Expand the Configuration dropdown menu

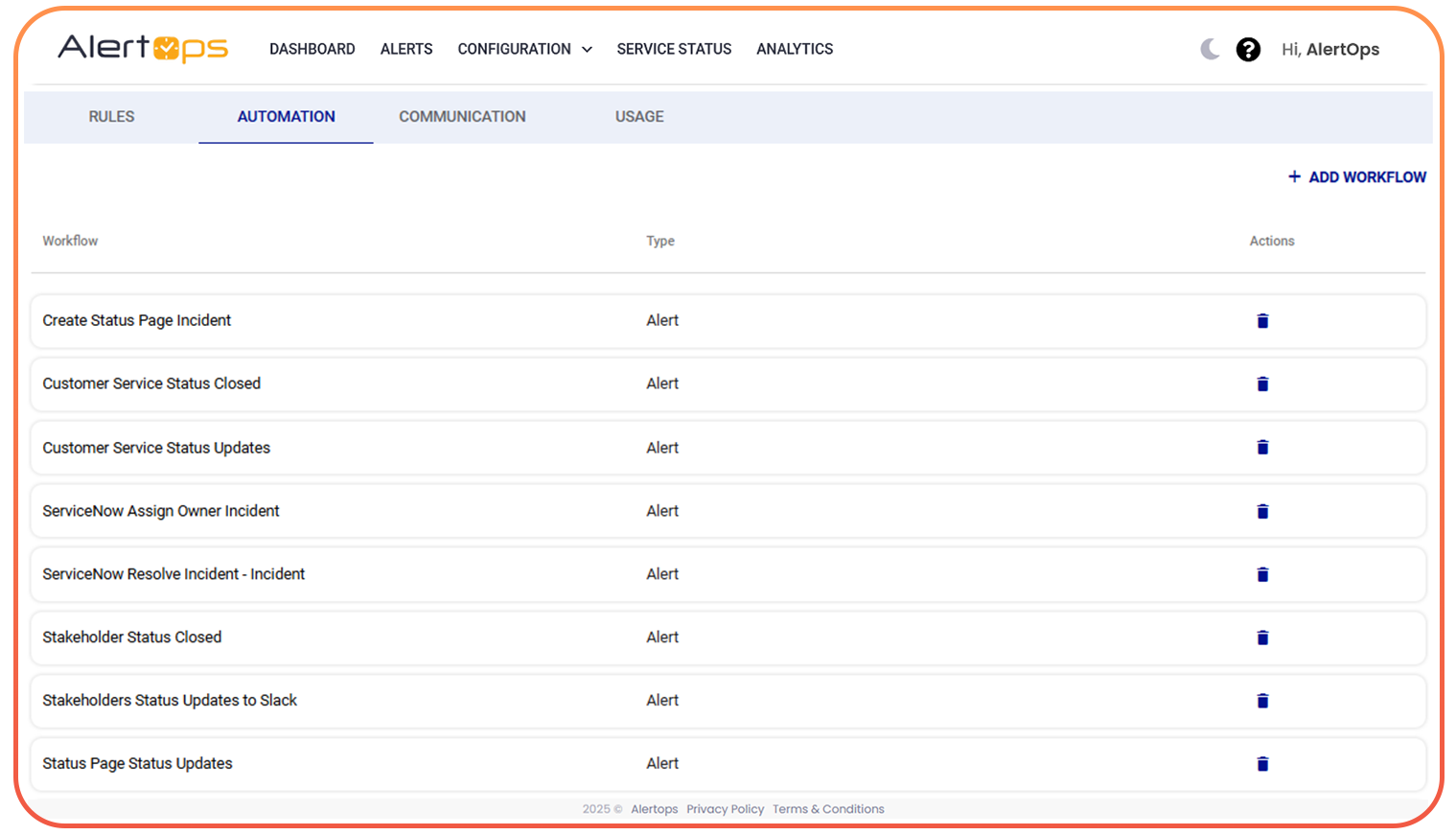tap(524, 49)
